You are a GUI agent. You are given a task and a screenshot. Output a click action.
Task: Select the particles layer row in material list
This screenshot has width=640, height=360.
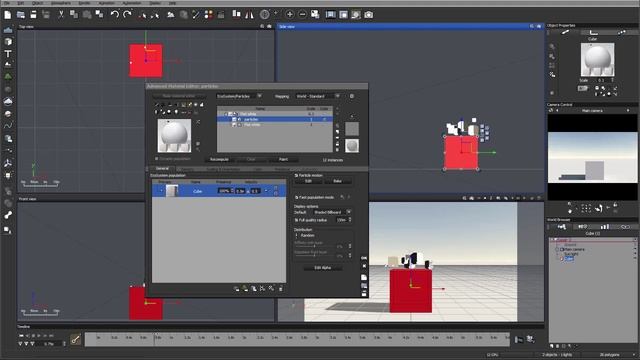coord(275,119)
